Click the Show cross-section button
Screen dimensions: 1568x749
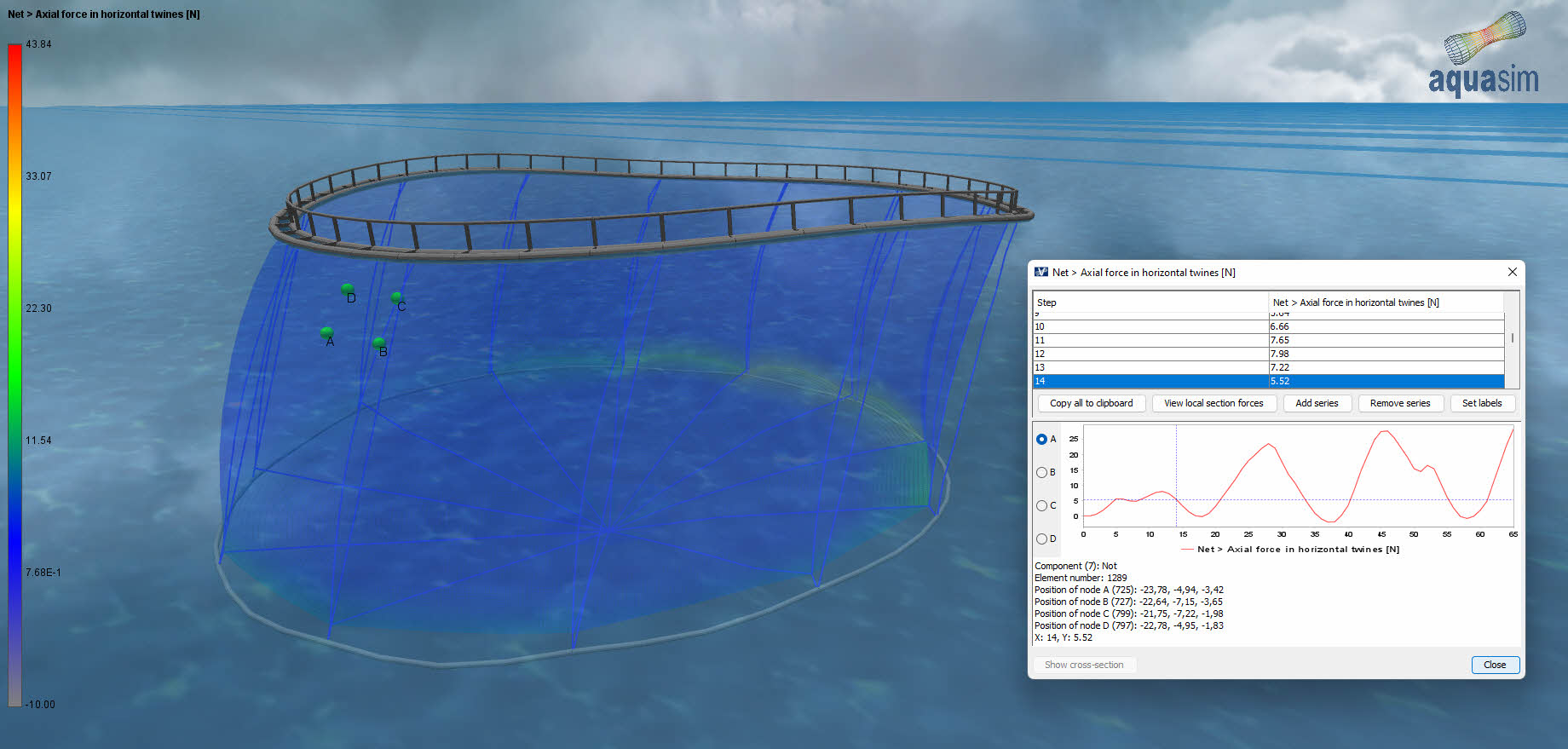click(x=1084, y=665)
